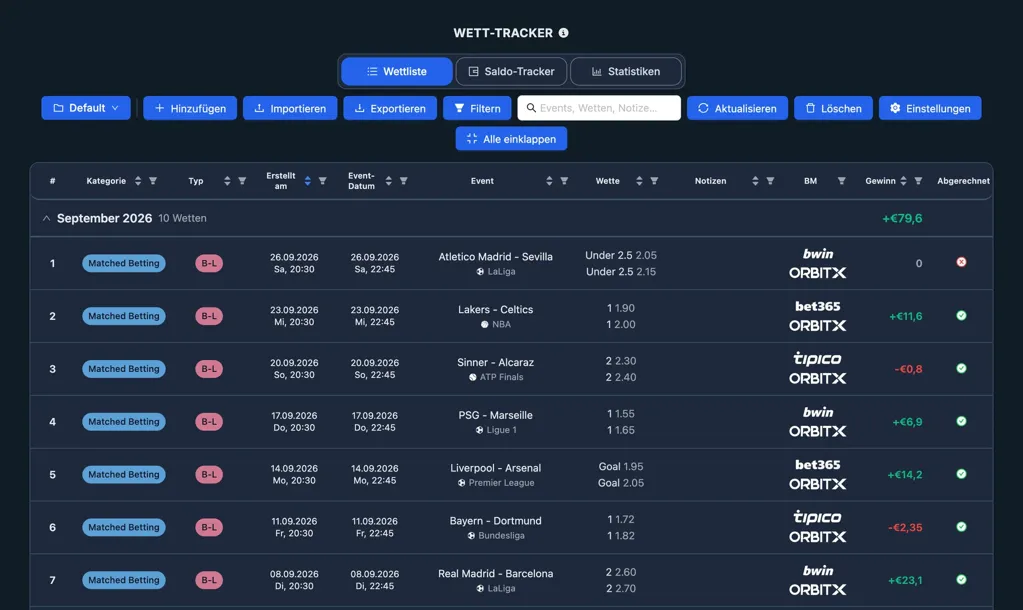
Task: Click the tipico logo in row 3
Action: click(817, 359)
